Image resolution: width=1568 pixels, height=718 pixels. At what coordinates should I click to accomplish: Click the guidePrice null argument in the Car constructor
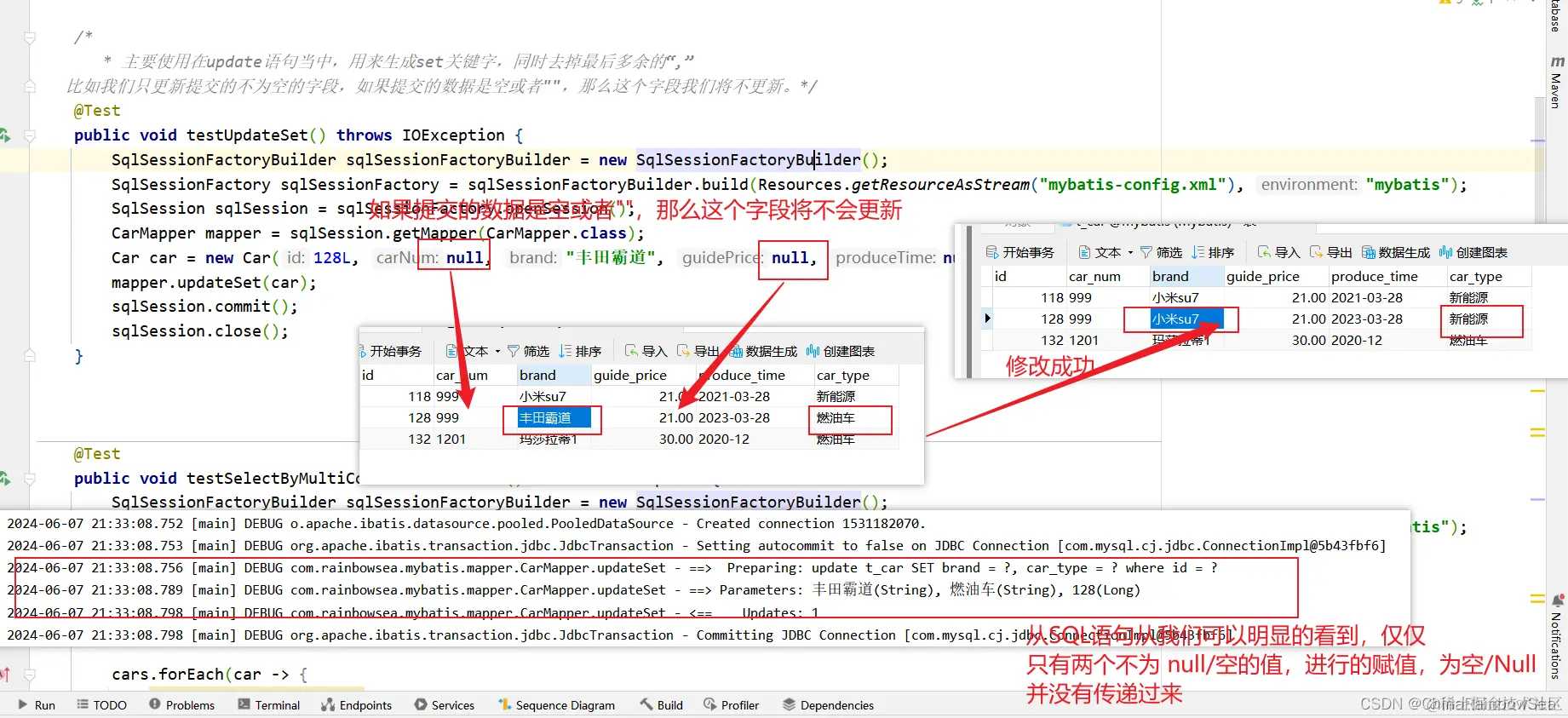click(x=790, y=257)
